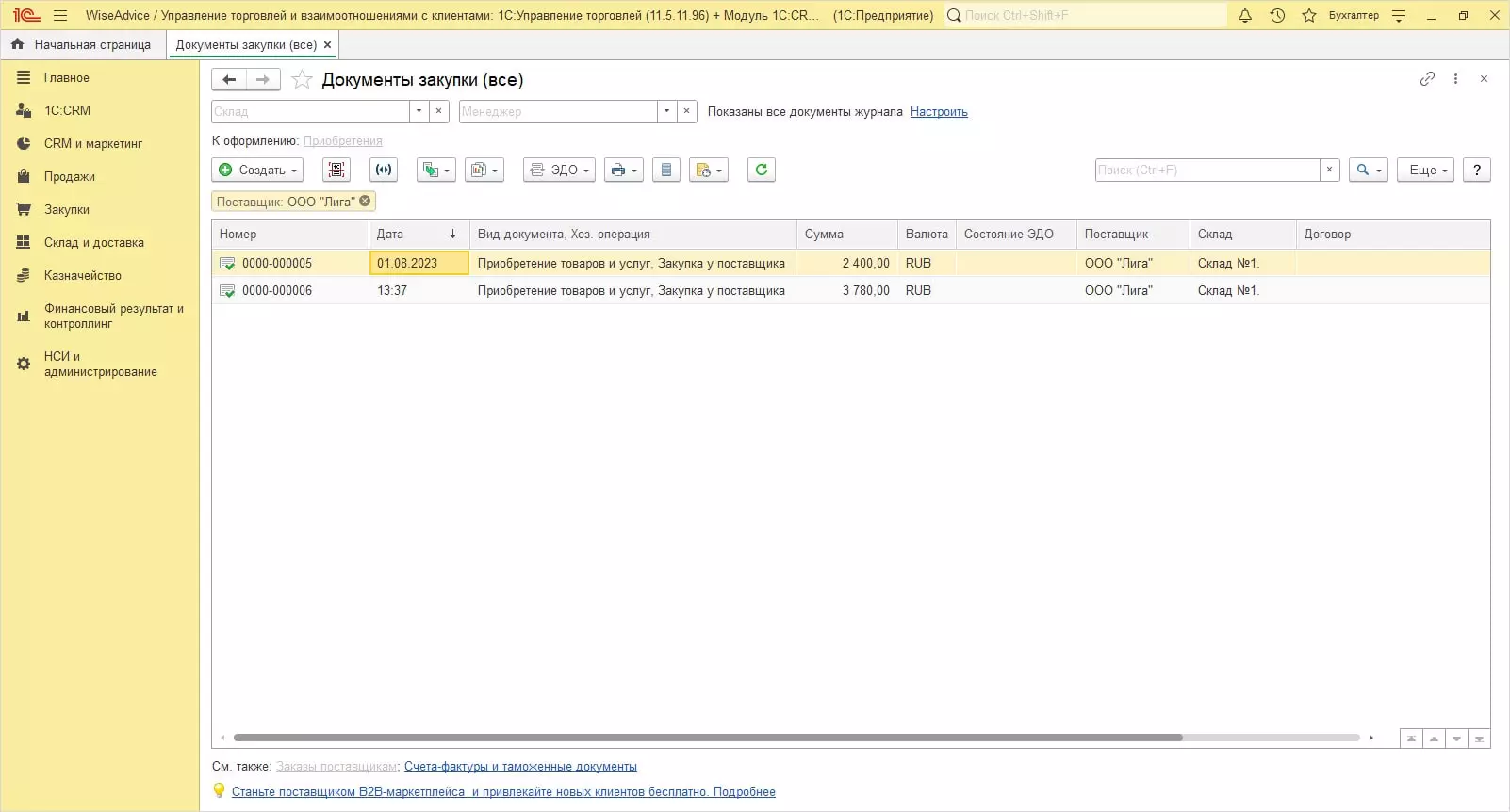Open Счета-фактуры и таможенные документы link
The image size is (1510, 812).
click(520, 766)
